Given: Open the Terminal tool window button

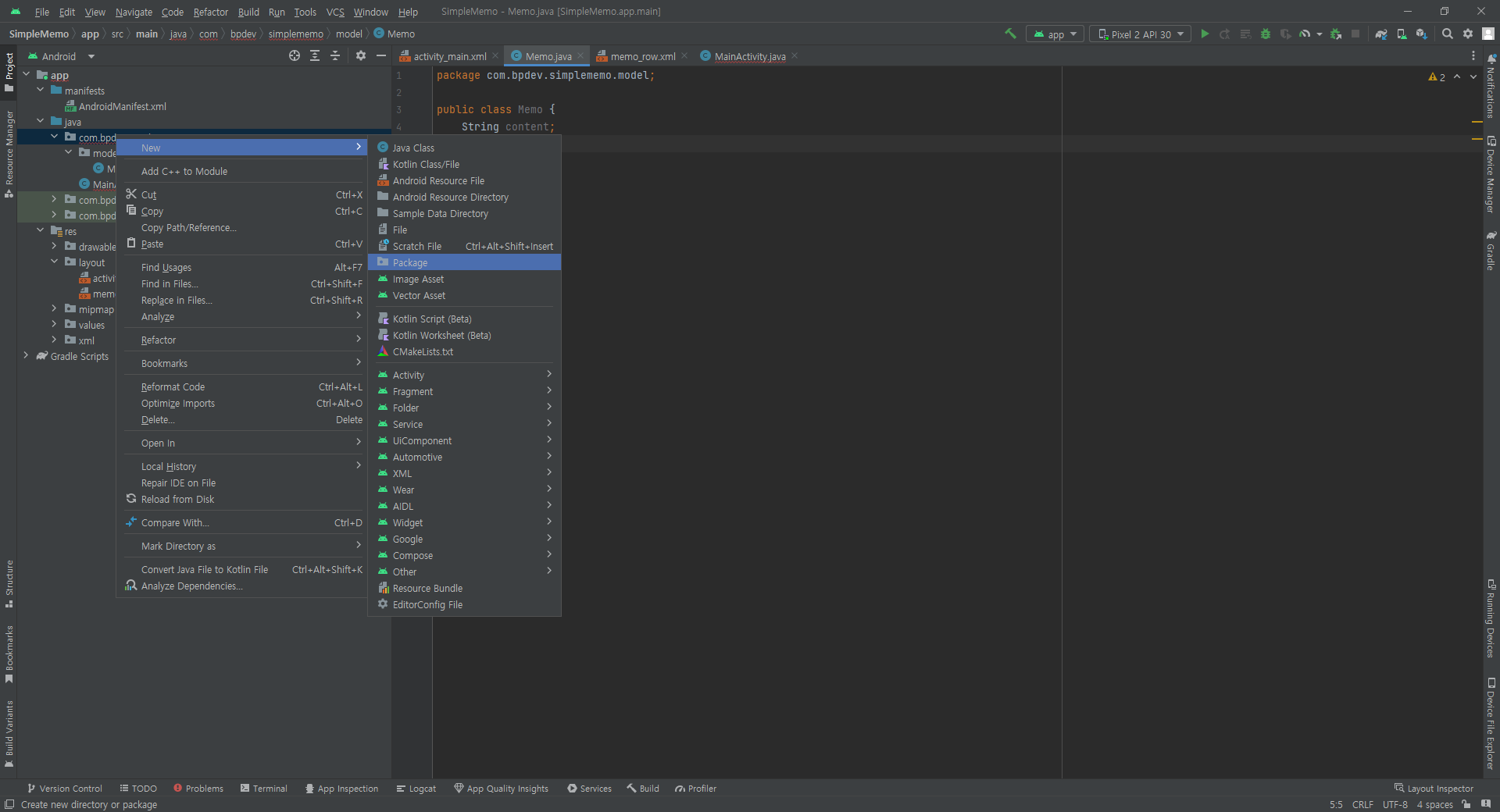Looking at the screenshot, I should [x=264, y=789].
